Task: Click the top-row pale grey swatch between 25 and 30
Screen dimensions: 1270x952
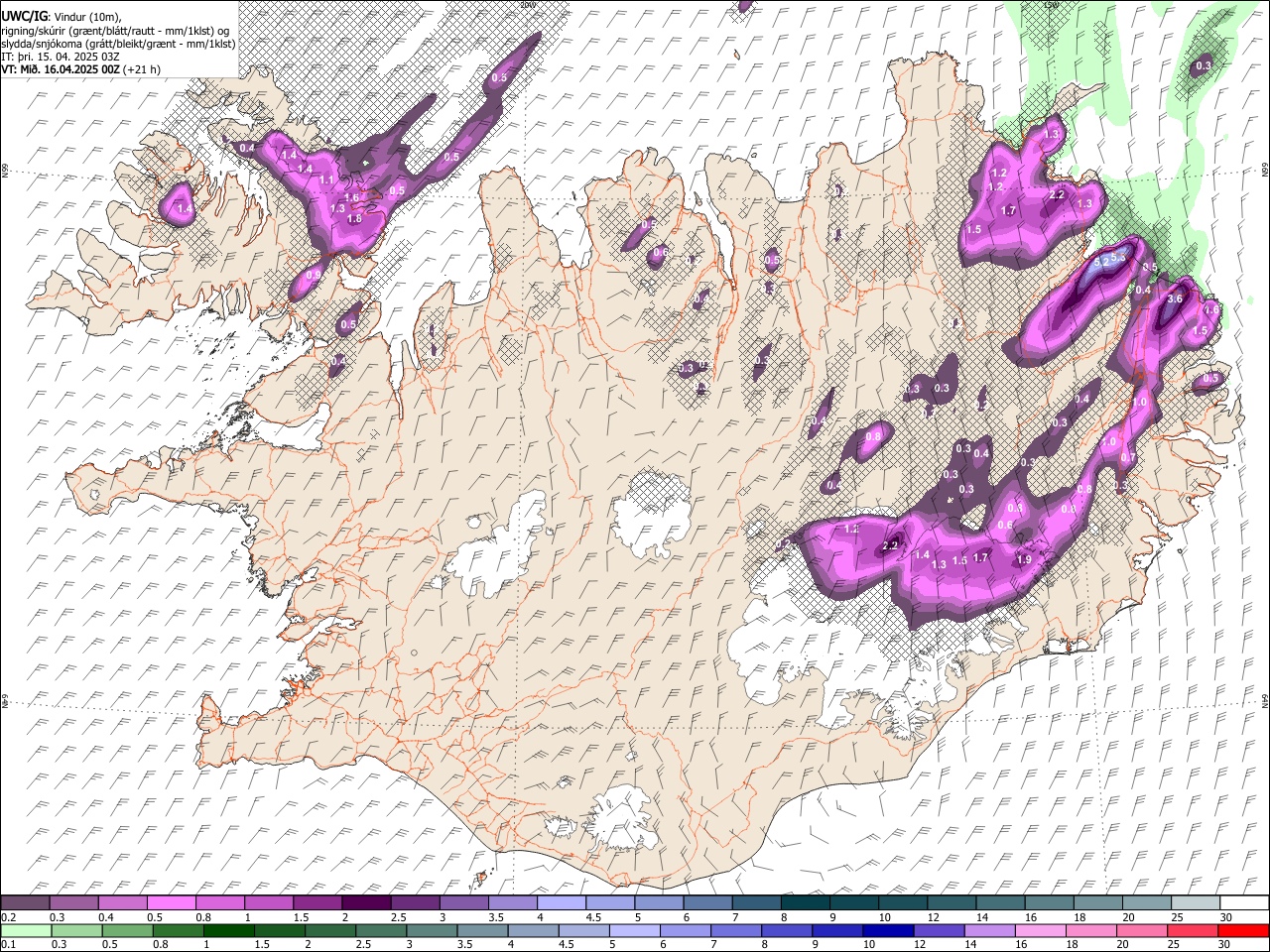Action: point(1196,903)
